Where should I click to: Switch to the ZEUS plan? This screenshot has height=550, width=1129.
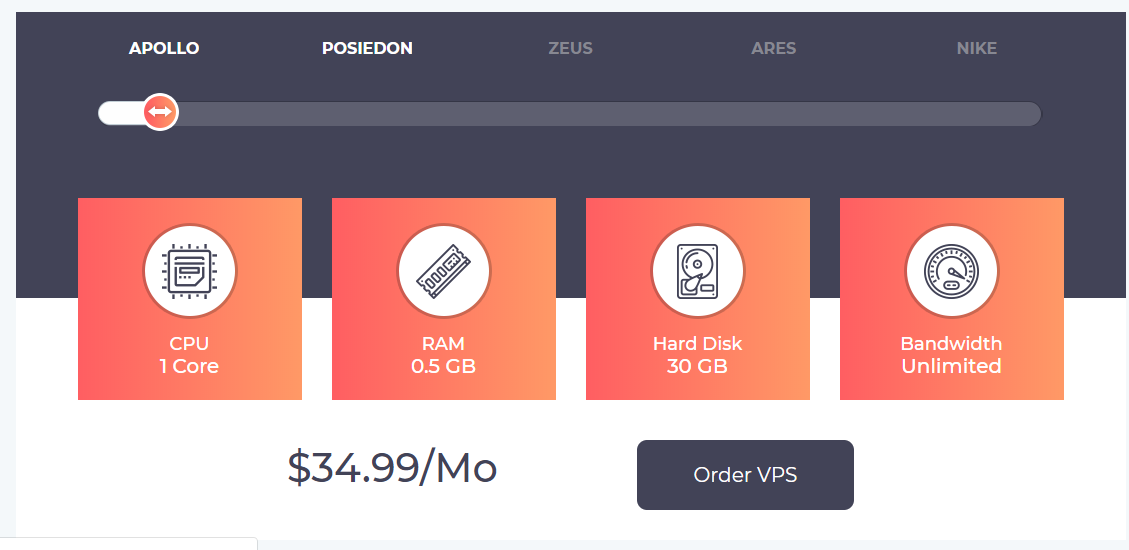point(570,48)
